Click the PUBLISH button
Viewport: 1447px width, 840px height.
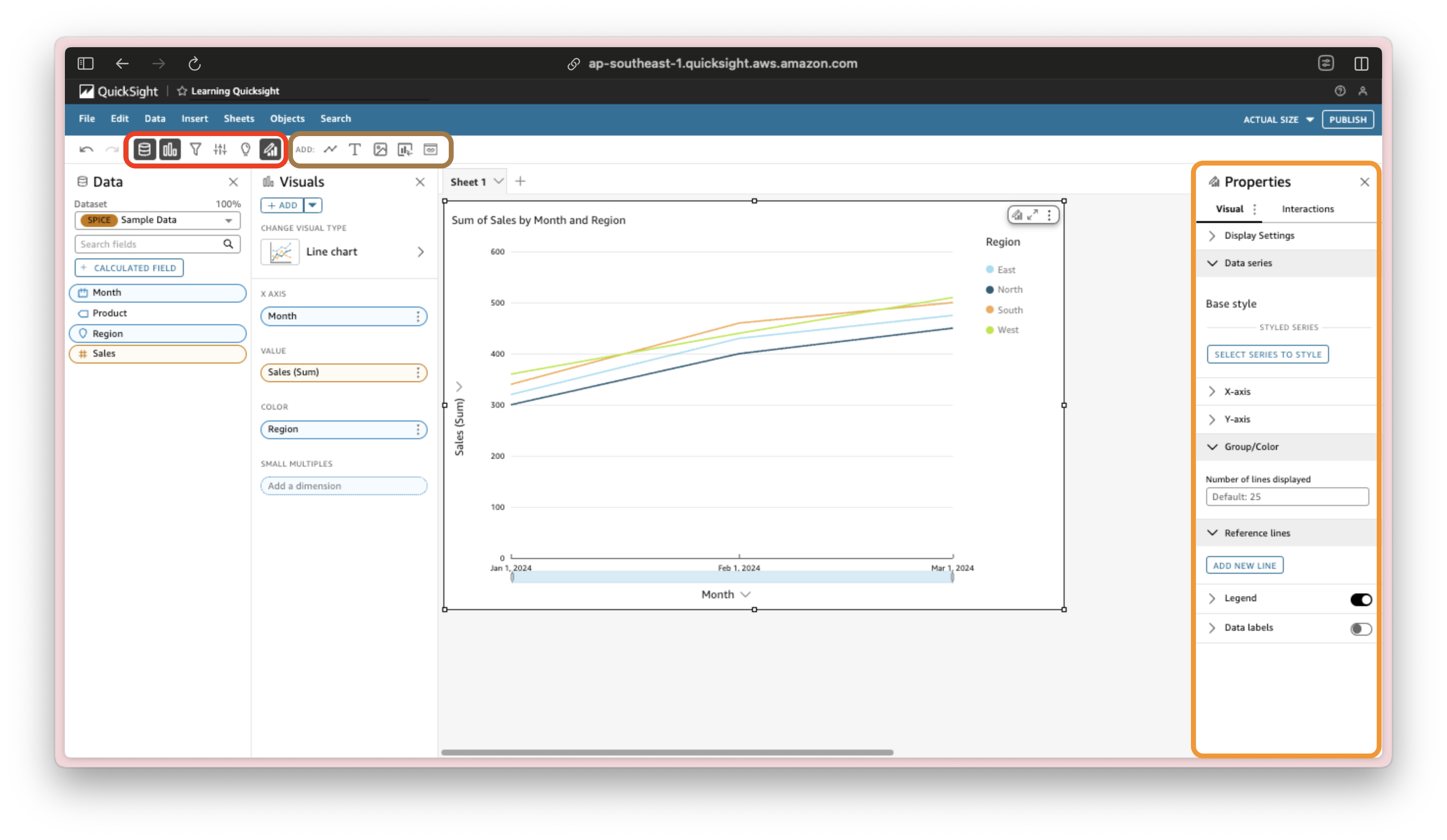[x=1347, y=119]
